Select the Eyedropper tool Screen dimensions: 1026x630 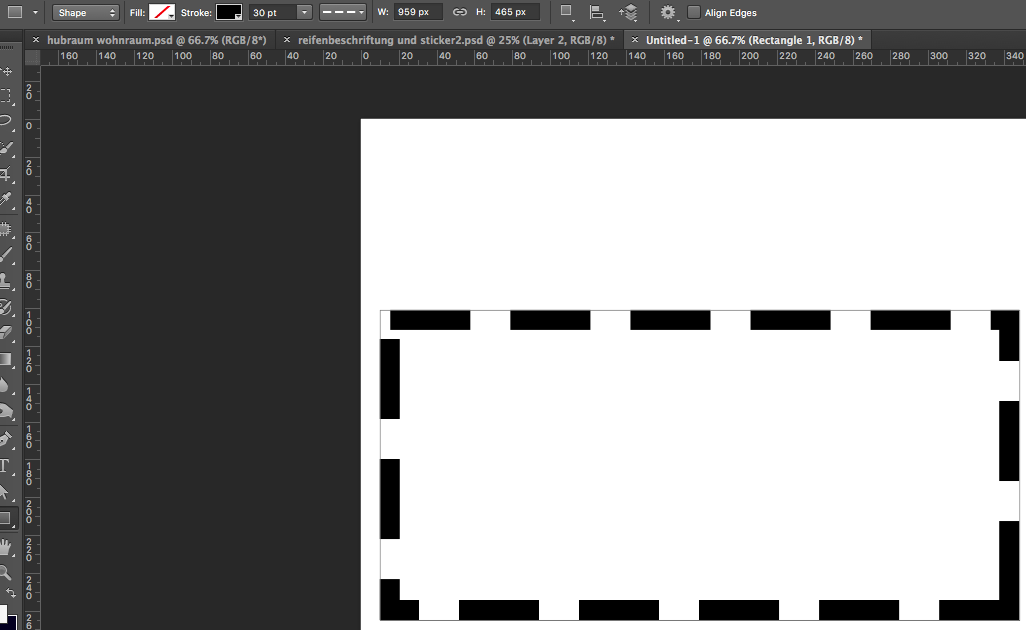(x=6, y=200)
